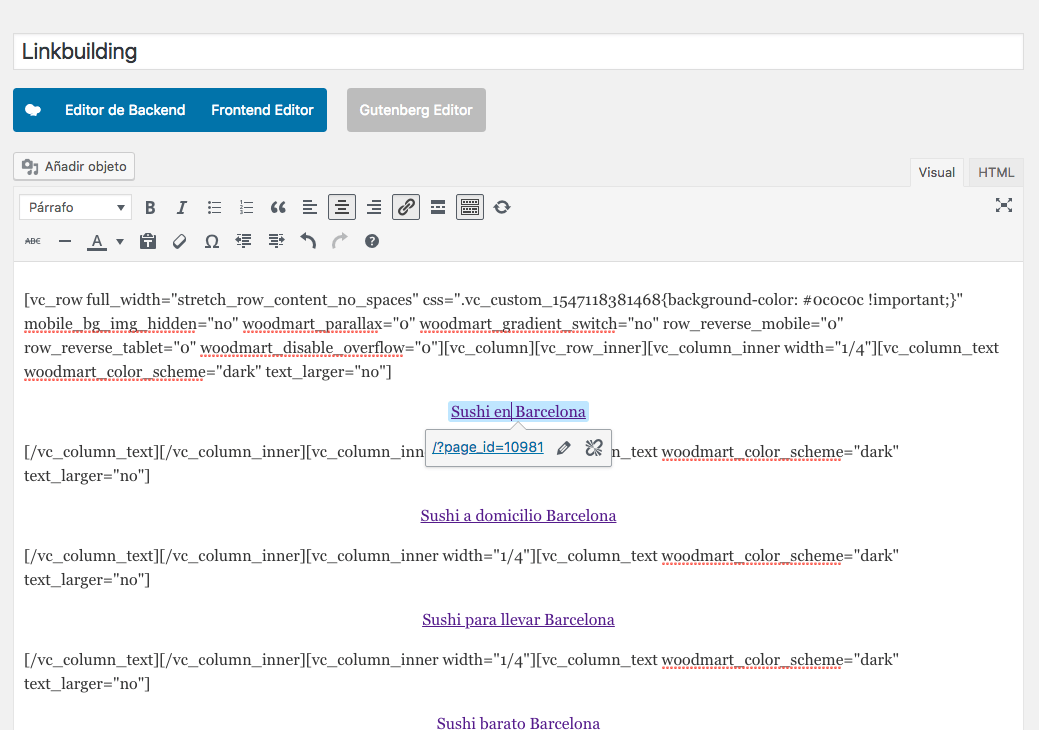
Task: Redo the last edit
Action: click(x=340, y=241)
